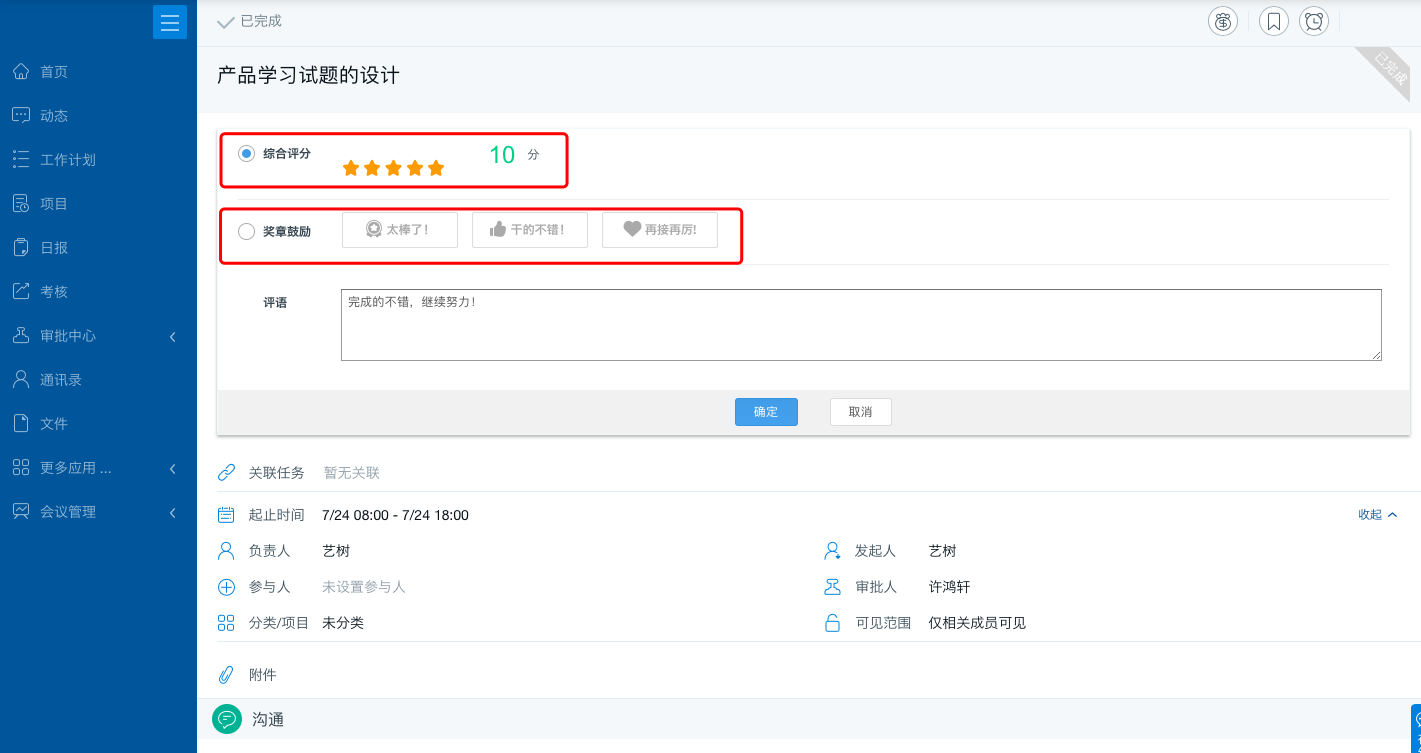The height and width of the screenshot is (753, 1421).
Task: Click the list icon beside 工作计划
Action: (x=21, y=159)
